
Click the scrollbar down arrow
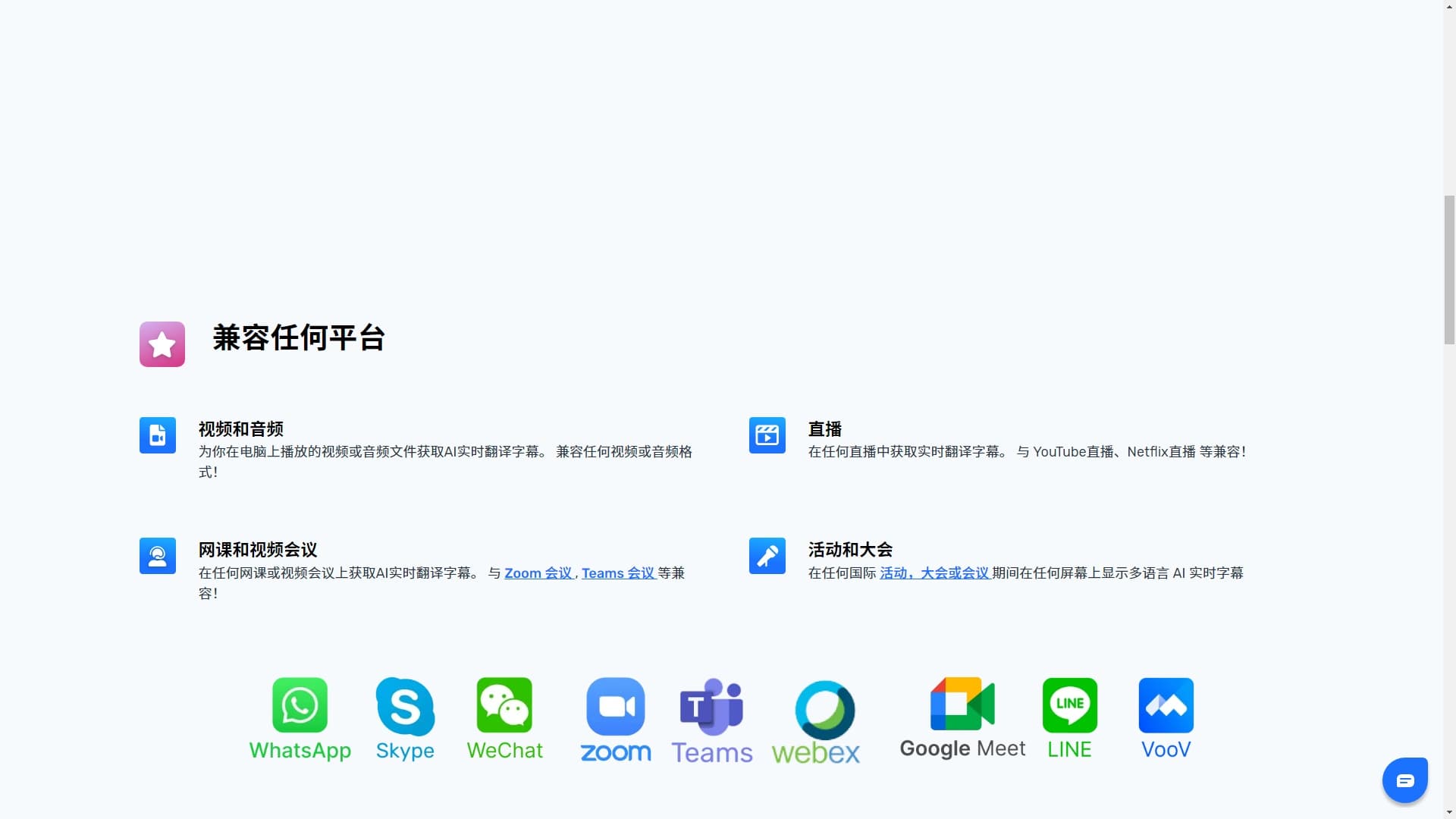(1449, 812)
